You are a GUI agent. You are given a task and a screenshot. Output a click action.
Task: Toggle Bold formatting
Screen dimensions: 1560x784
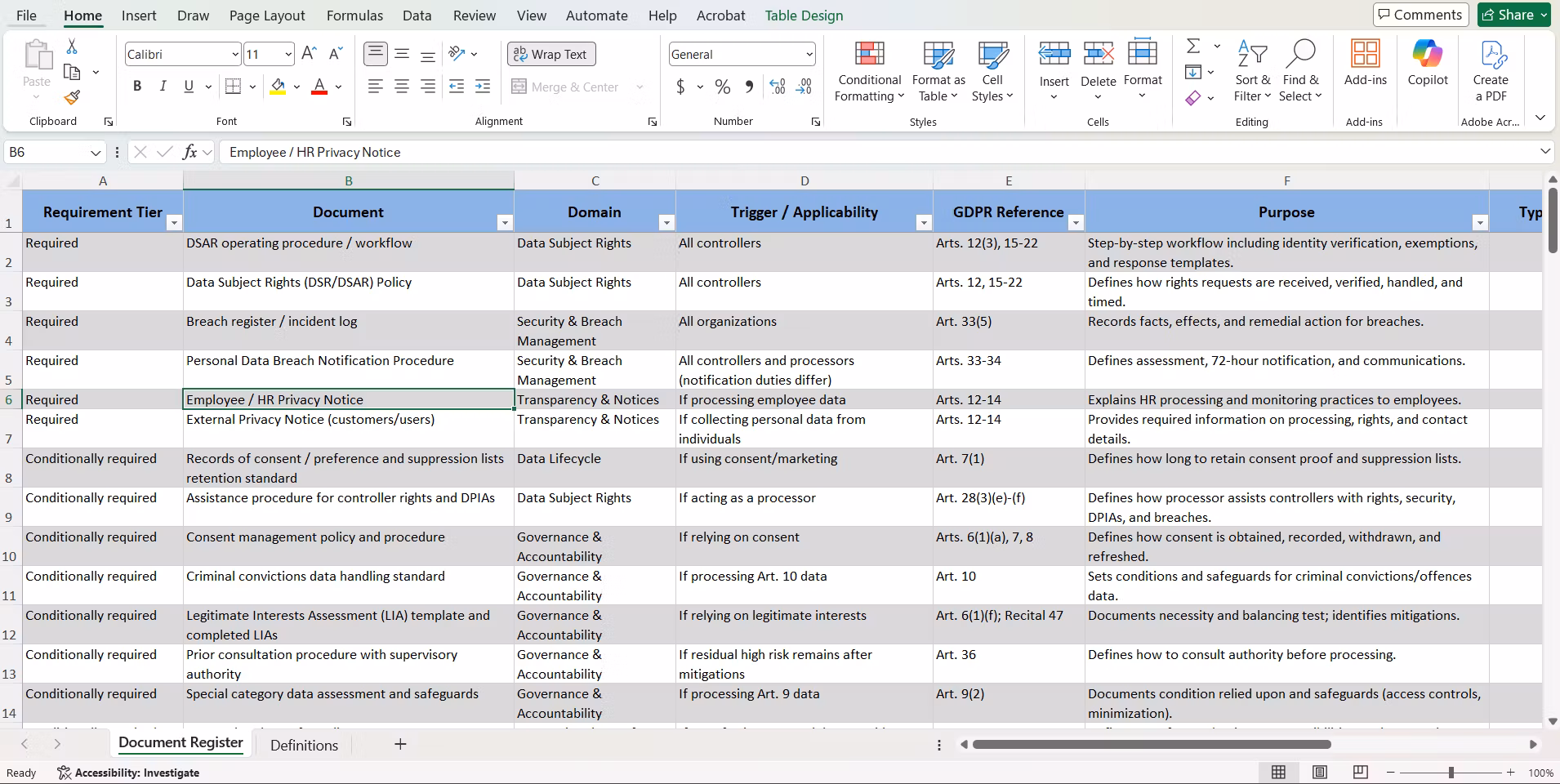tap(137, 87)
